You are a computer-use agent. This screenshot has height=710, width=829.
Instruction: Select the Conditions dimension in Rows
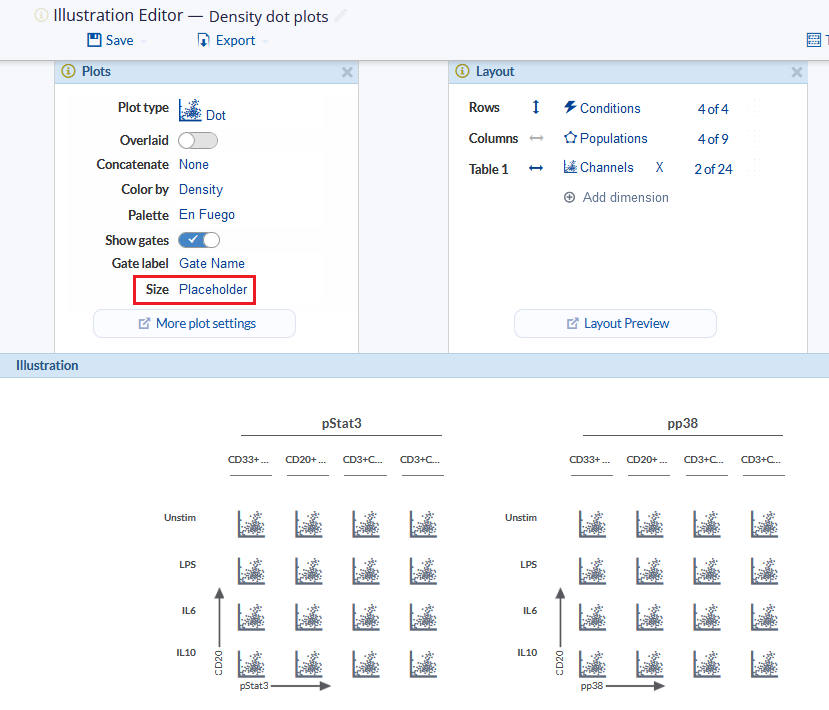[x=609, y=109]
